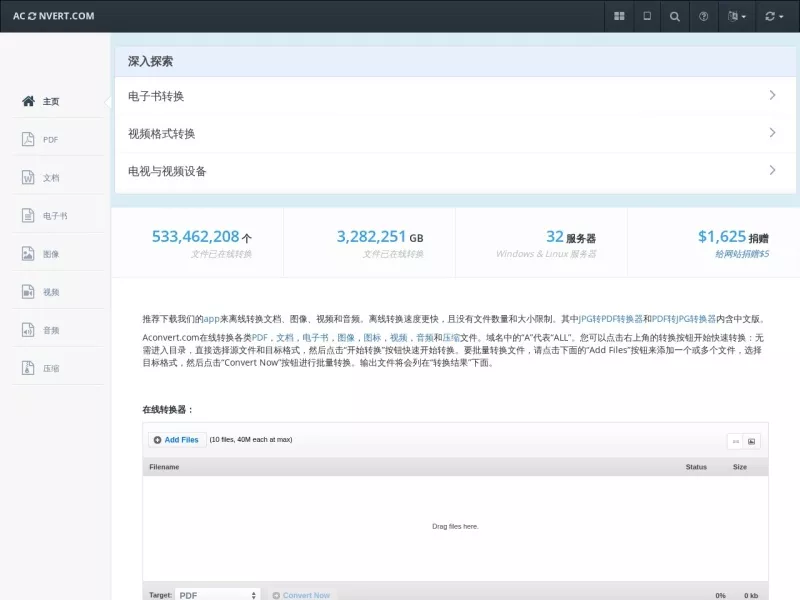Click the PDF link in the description paragraph
This screenshot has width=800, height=600.
coord(260,338)
